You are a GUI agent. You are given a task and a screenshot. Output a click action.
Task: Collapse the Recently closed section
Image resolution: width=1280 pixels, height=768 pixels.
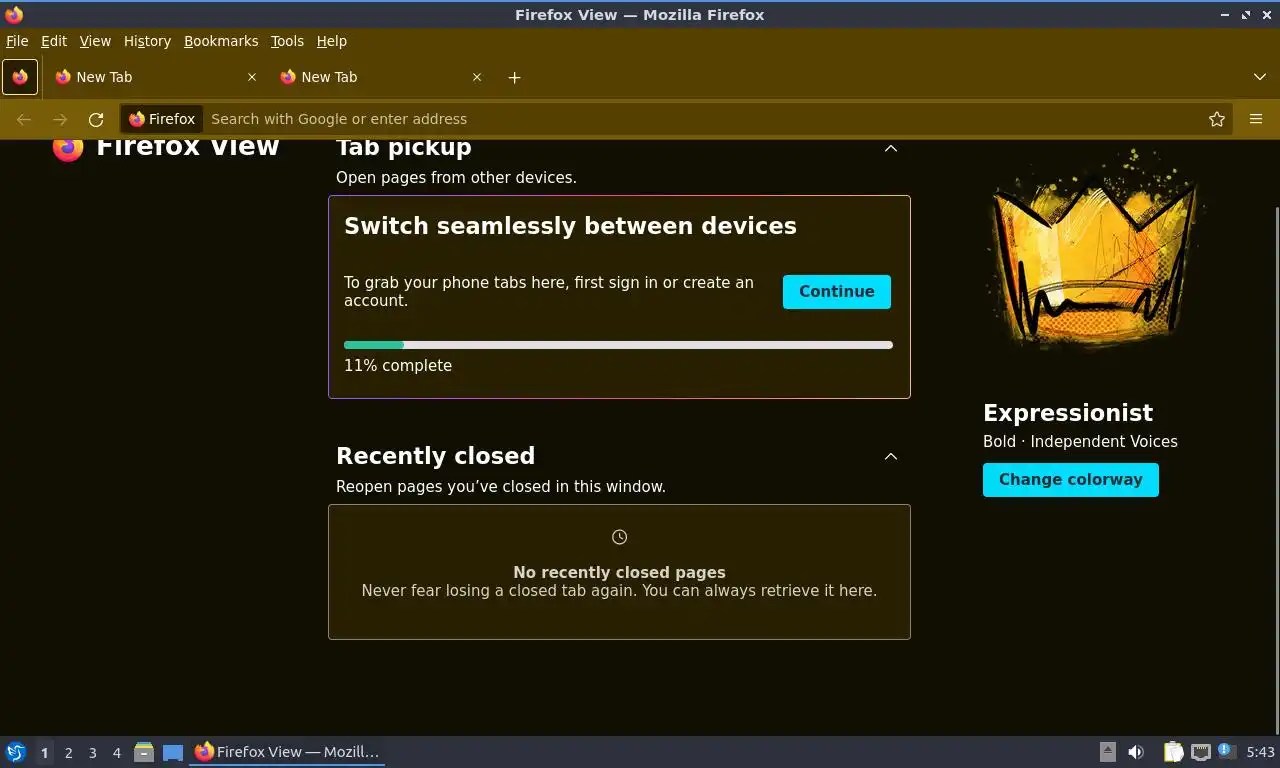(891, 456)
